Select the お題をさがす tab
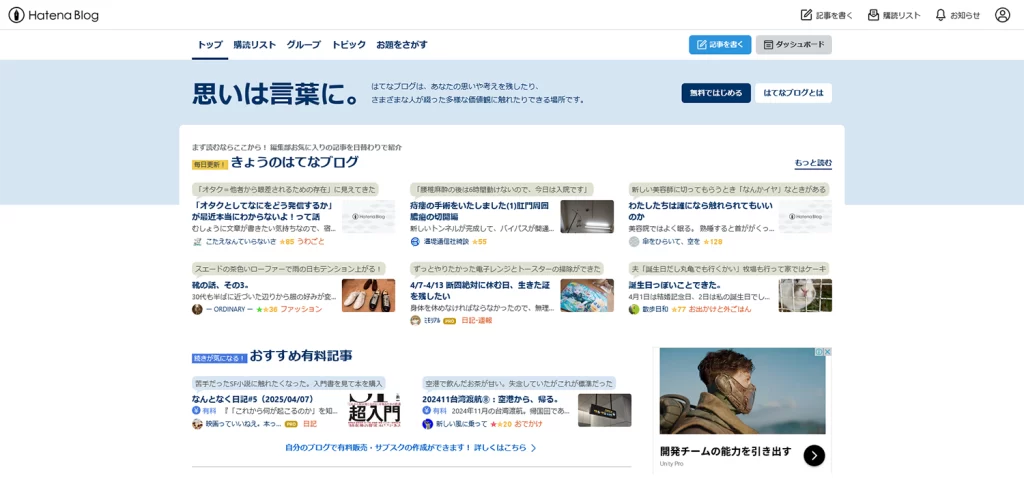Screen dimensions: 1024x478 click(x=401, y=45)
